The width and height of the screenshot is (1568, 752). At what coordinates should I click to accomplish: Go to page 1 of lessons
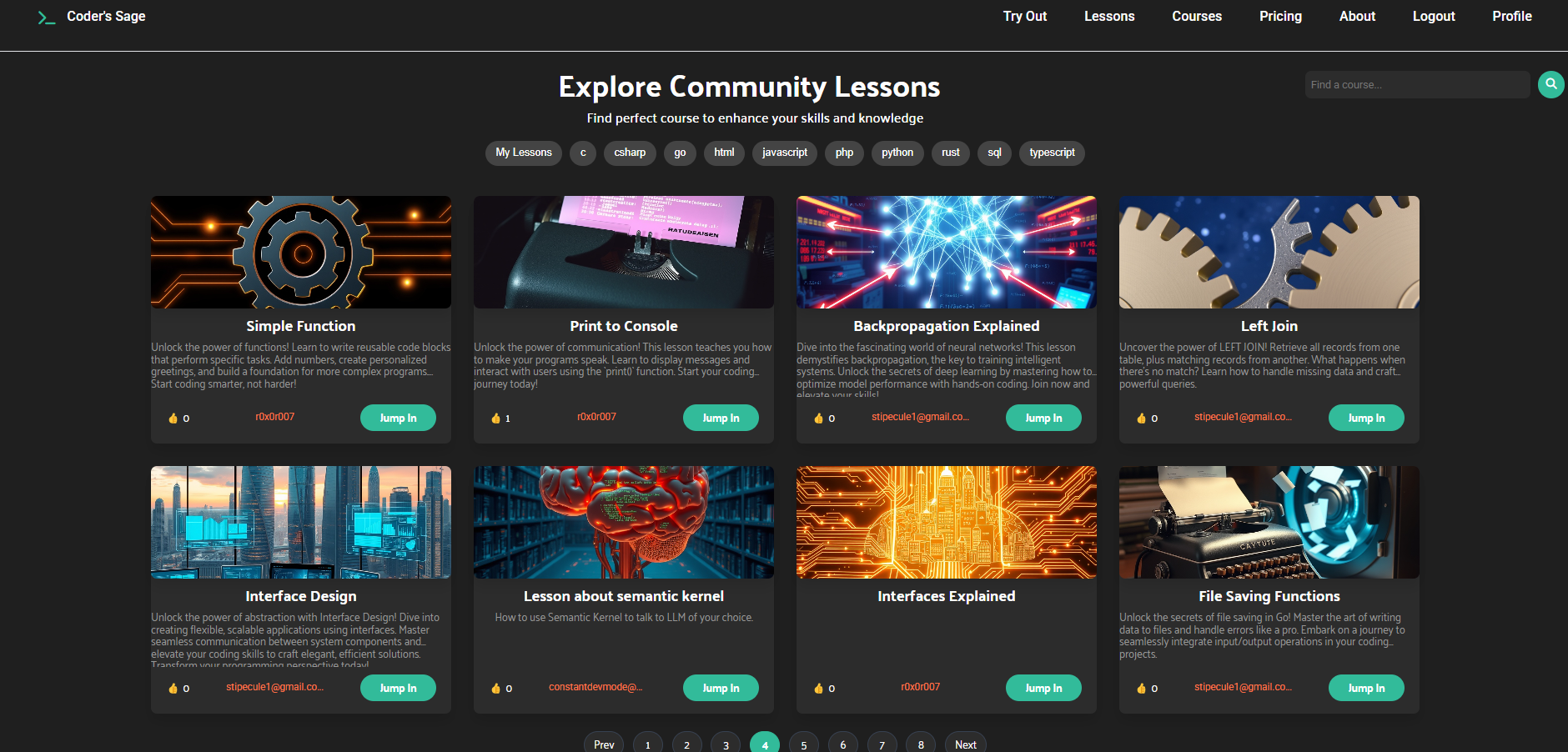pyautogui.click(x=648, y=744)
